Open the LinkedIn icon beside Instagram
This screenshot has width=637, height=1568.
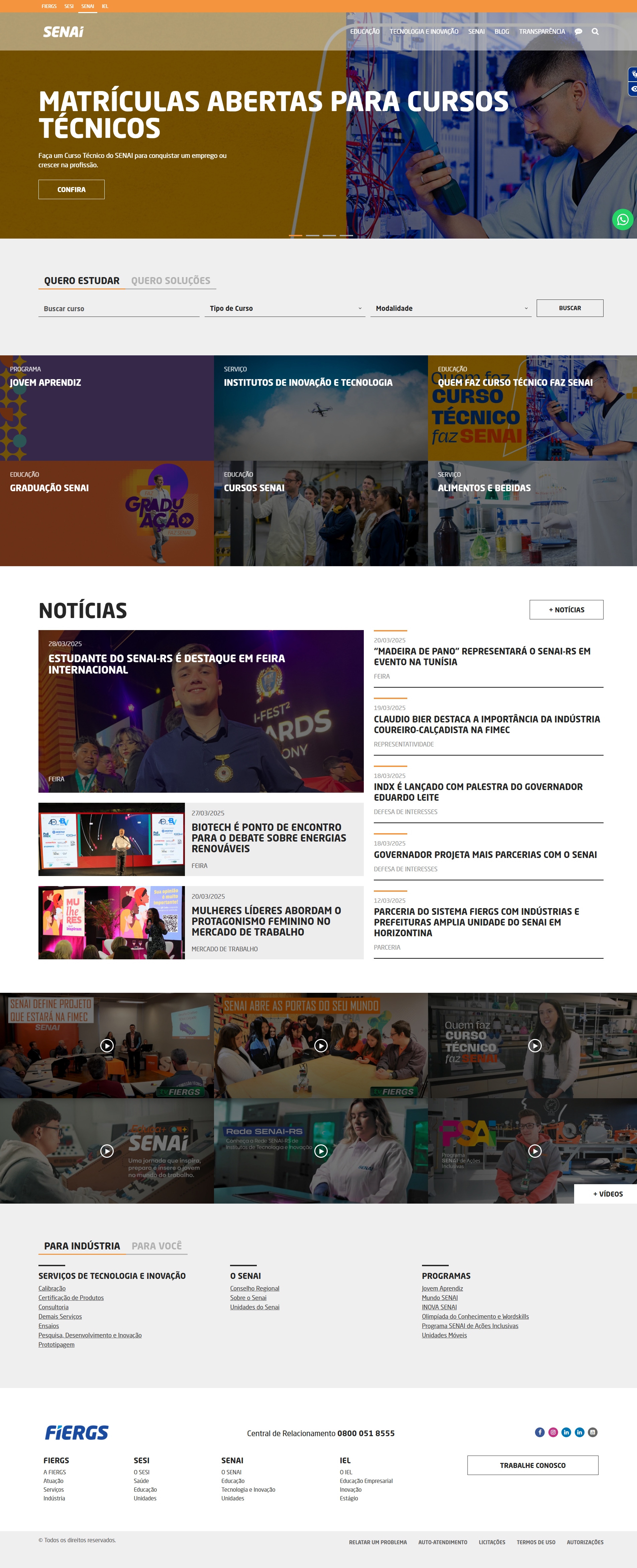coord(566,1432)
